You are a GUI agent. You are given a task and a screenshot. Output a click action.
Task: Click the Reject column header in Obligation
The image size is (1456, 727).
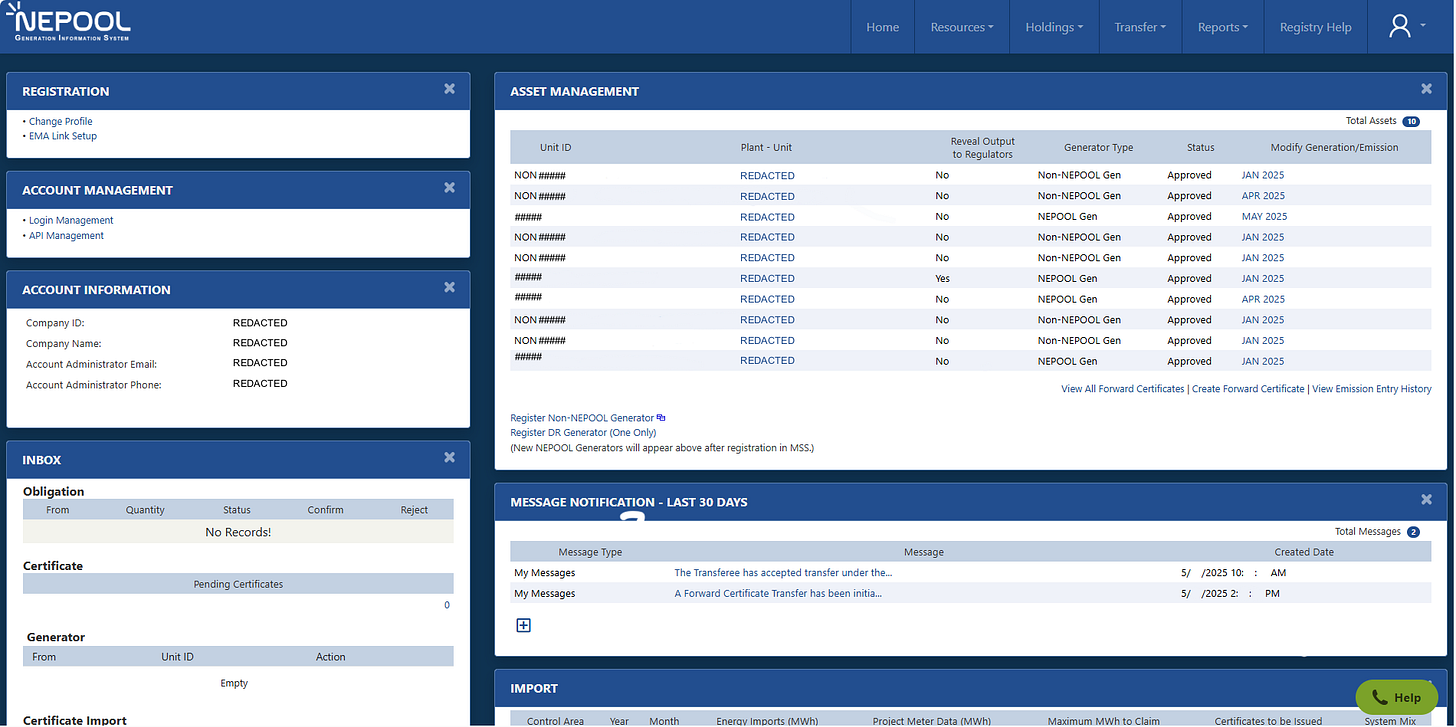tap(414, 510)
